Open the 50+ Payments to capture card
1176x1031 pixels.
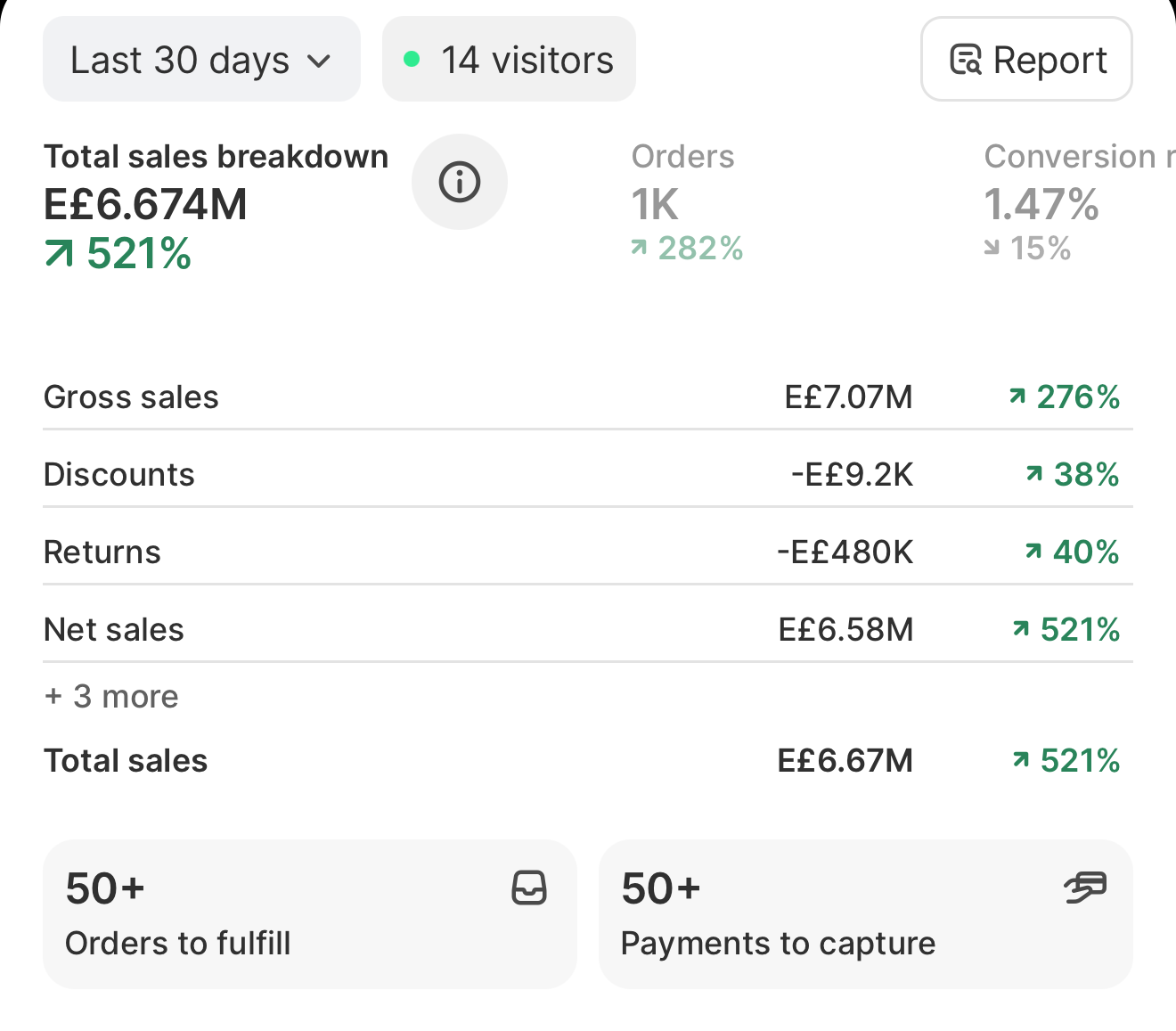pos(866,914)
